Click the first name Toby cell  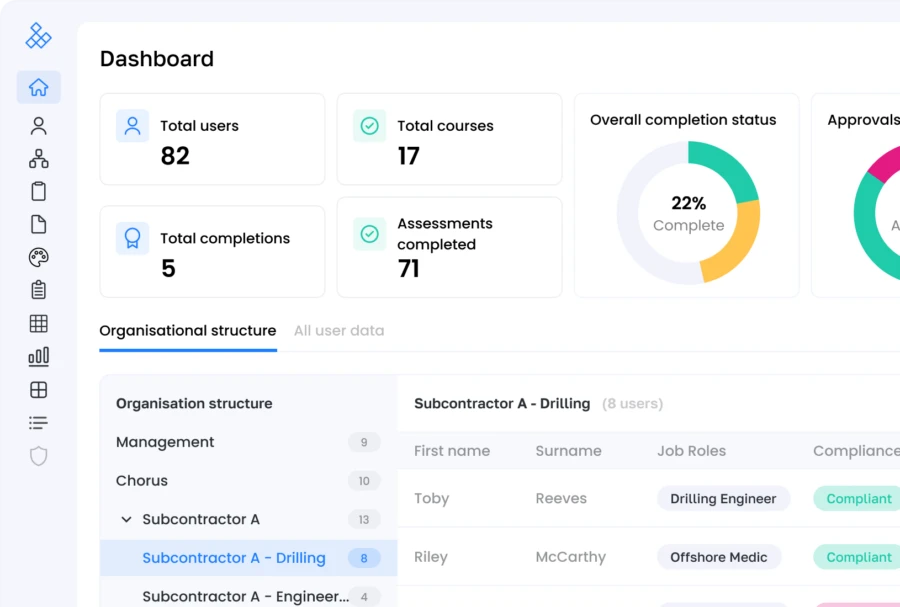(432, 499)
